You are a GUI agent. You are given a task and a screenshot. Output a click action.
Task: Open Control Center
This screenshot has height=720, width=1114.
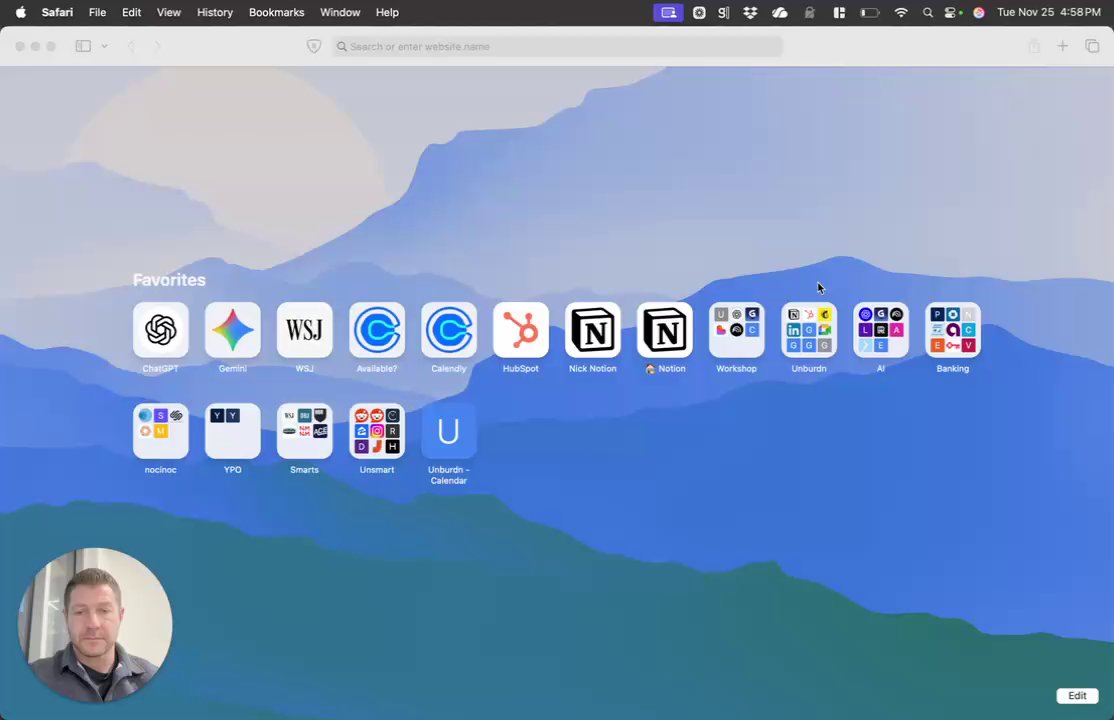point(953,12)
